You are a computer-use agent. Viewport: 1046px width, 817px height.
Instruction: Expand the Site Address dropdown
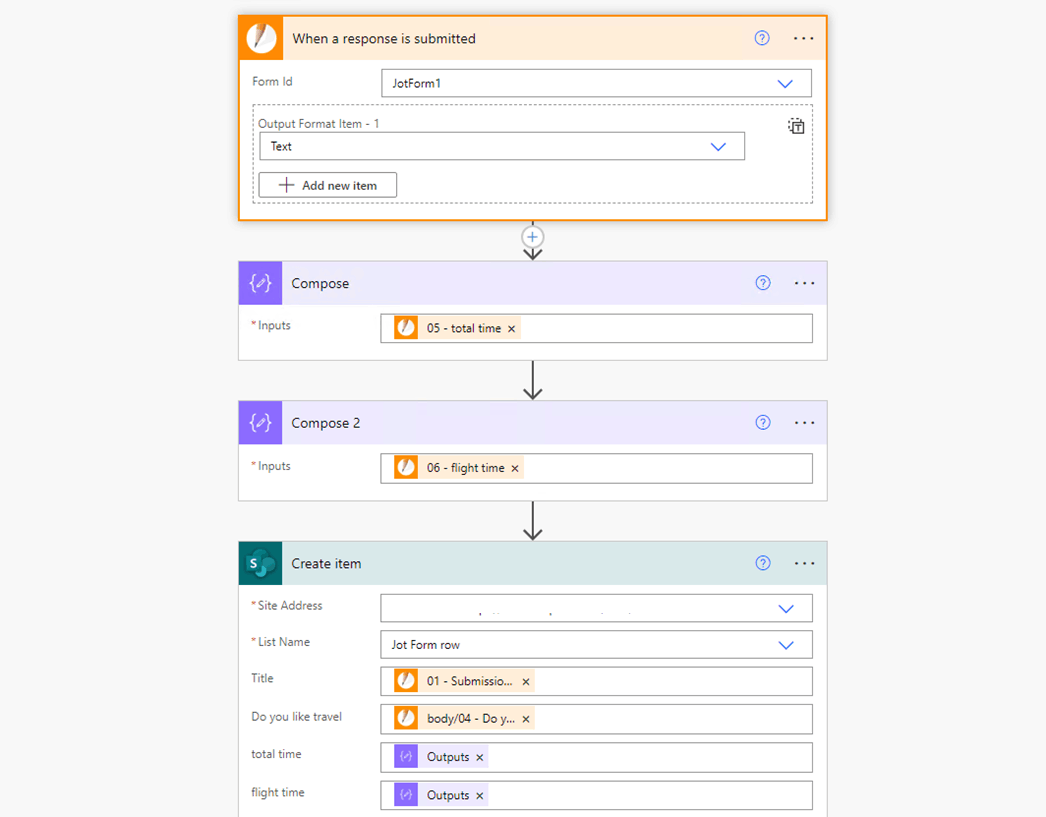click(786, 609)
